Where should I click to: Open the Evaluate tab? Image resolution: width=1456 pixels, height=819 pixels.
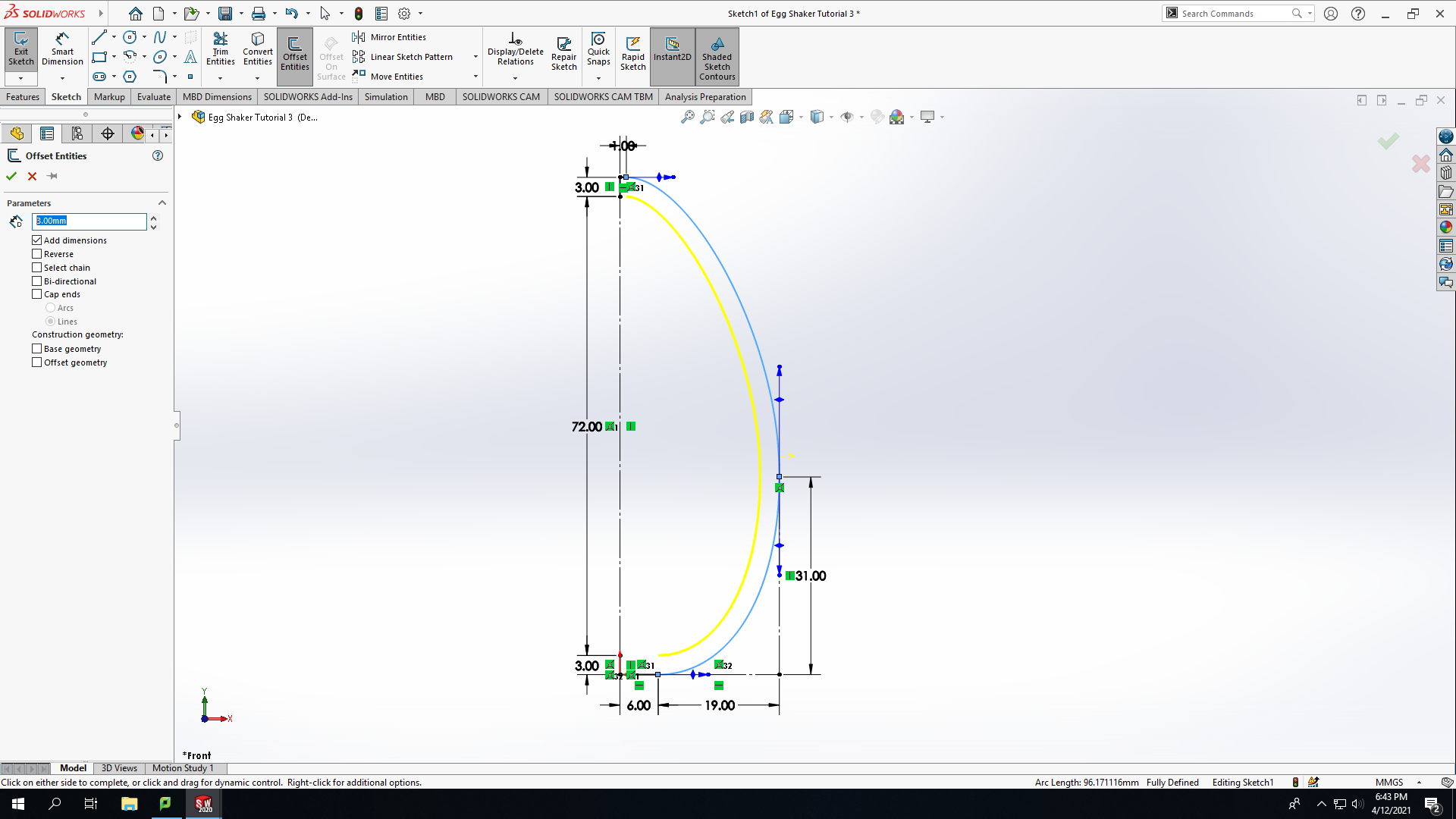tap(154, 97)
